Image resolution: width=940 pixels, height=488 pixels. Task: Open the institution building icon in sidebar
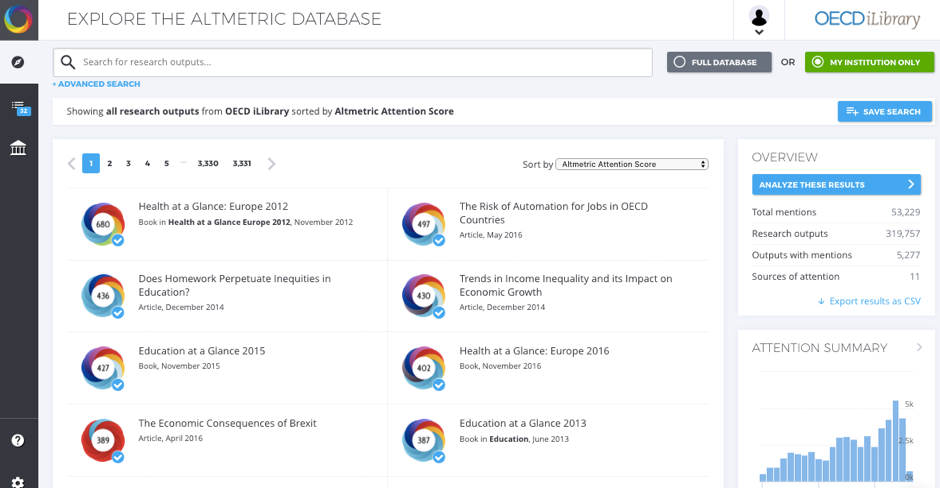point(18,147)
